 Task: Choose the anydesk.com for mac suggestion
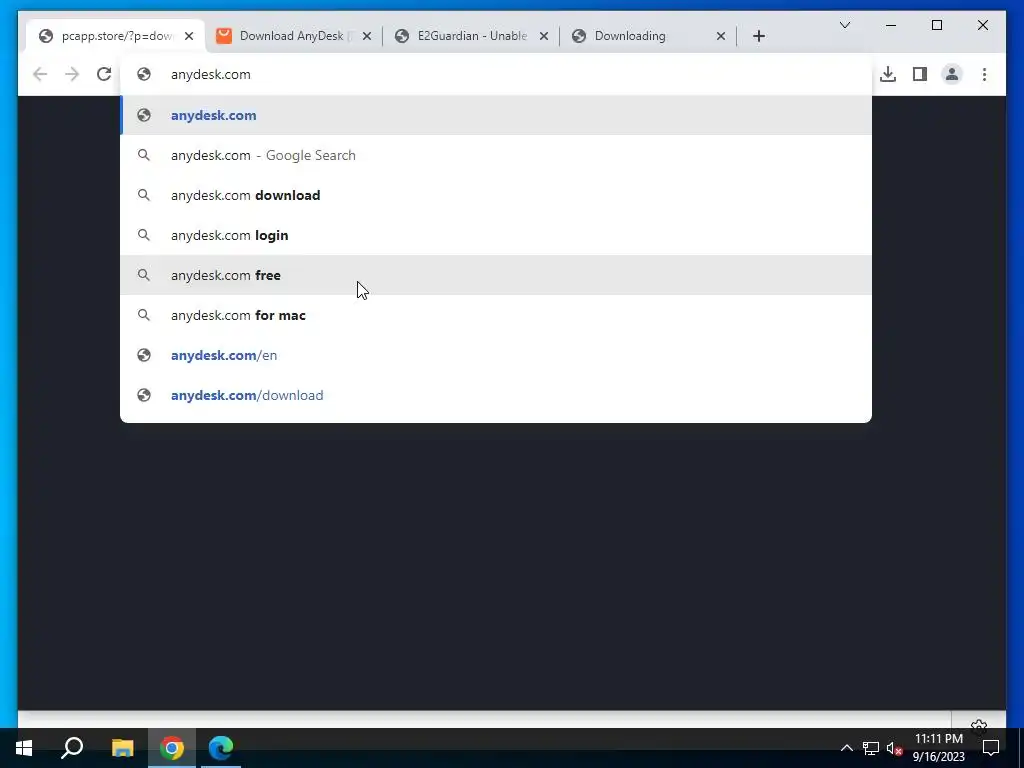(x=496, y=315)
